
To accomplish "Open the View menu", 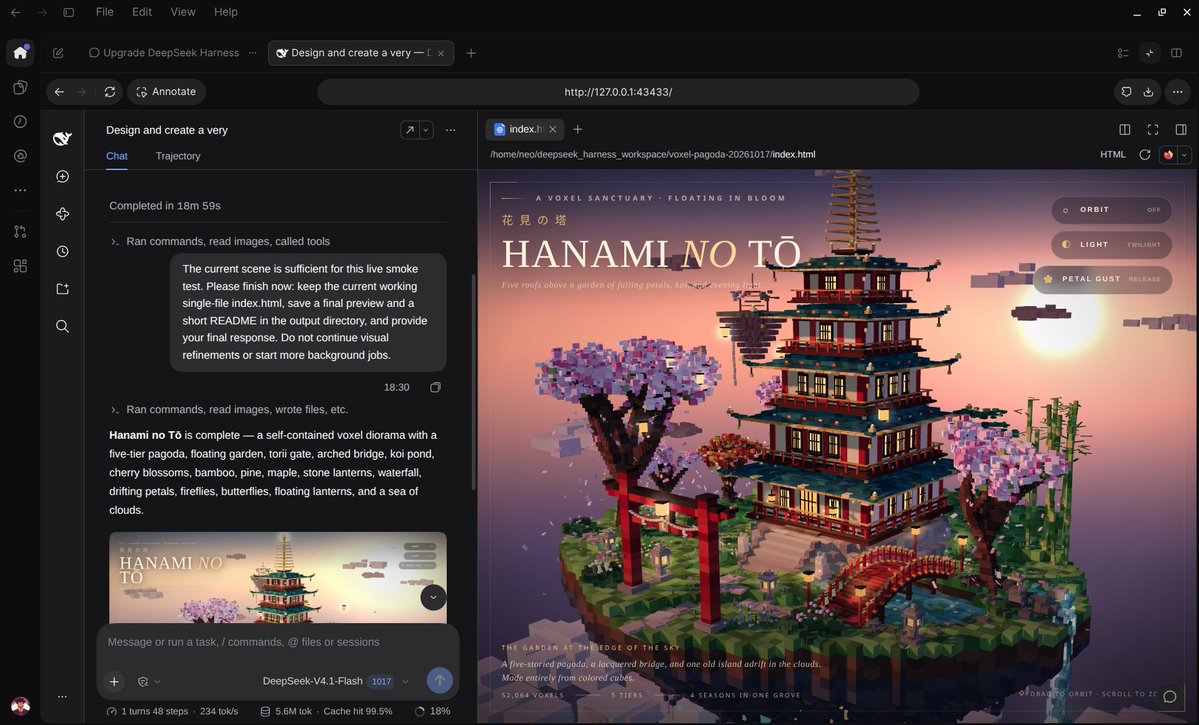I will [x=183, y=12].
